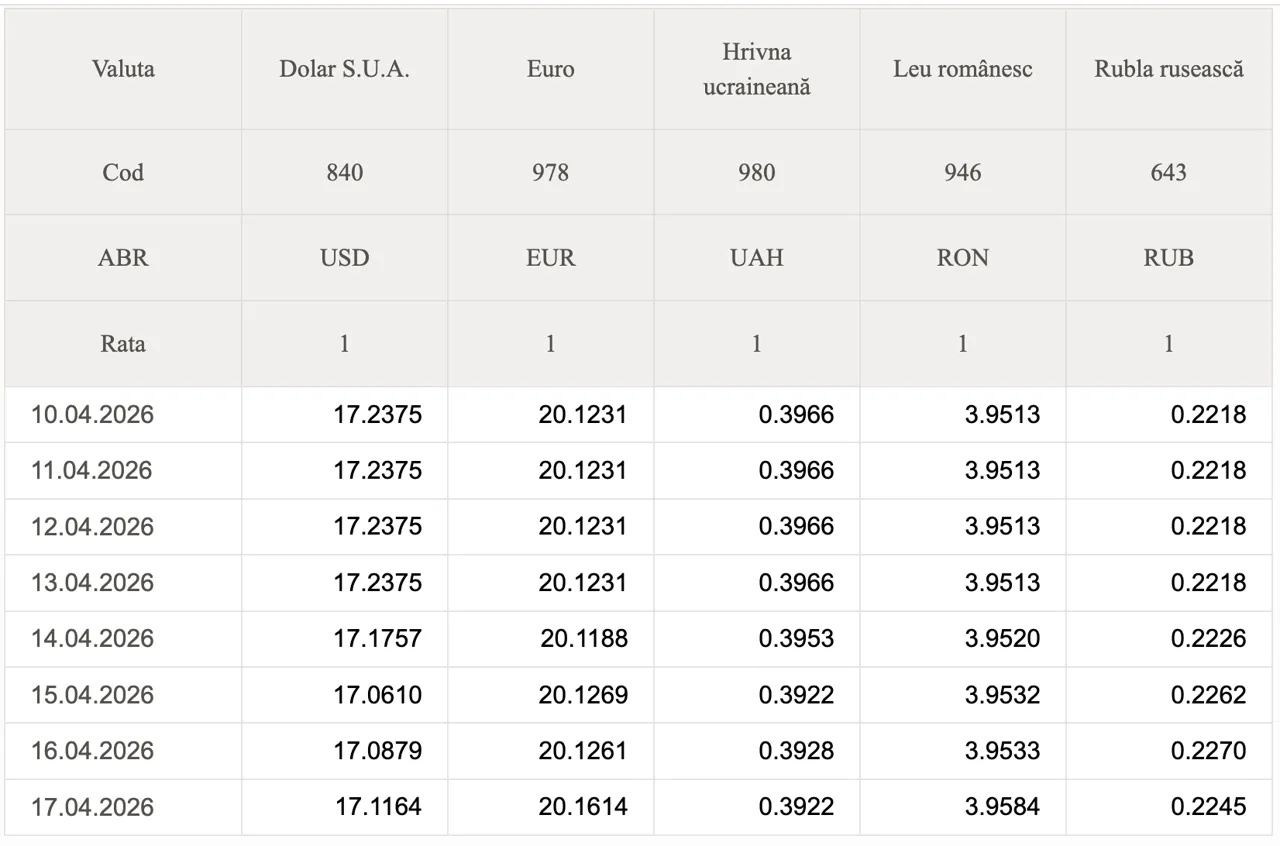1280x846 pixels.
Task: Click the UAH abbreviation cell
Action: pos(756,257)
